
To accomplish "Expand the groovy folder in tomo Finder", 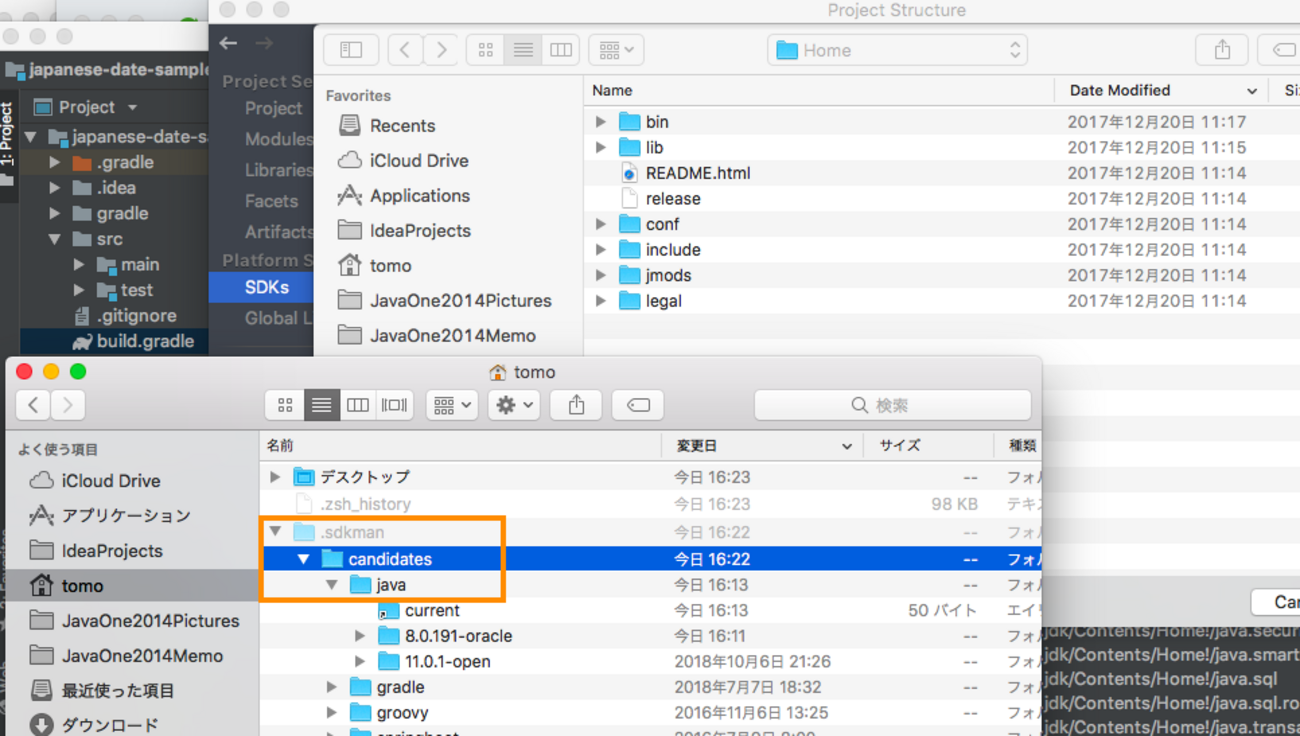I will click(332, 713).
